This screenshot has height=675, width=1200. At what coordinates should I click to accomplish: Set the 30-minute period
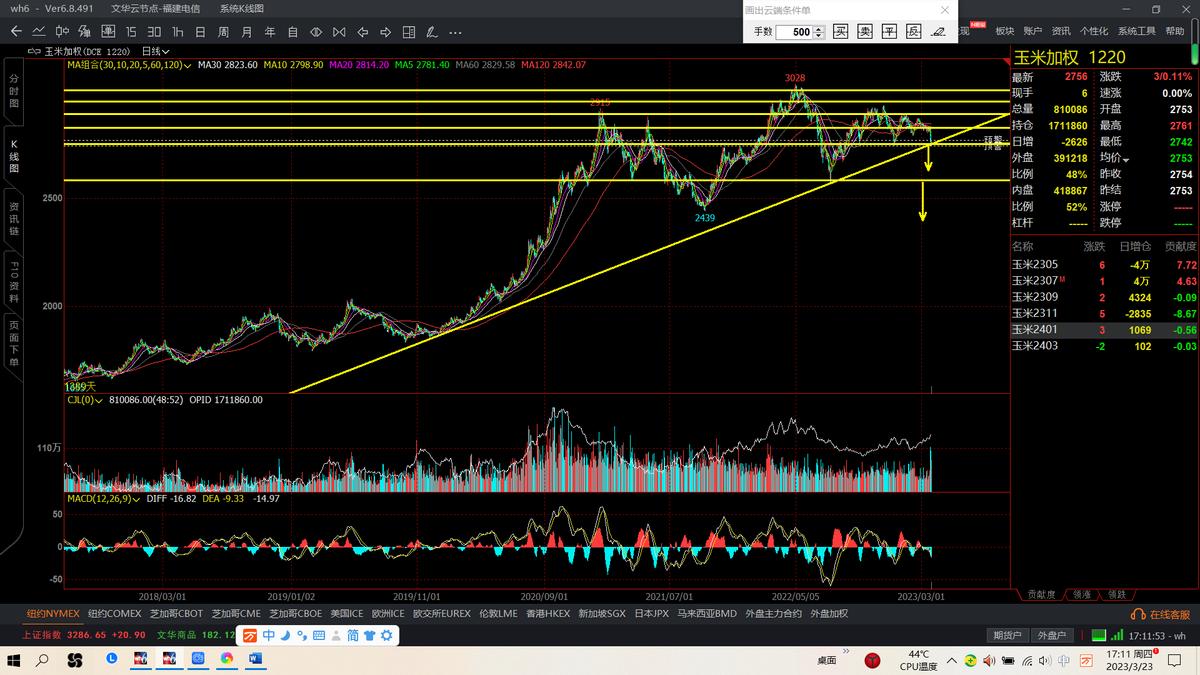pos(154,31)
